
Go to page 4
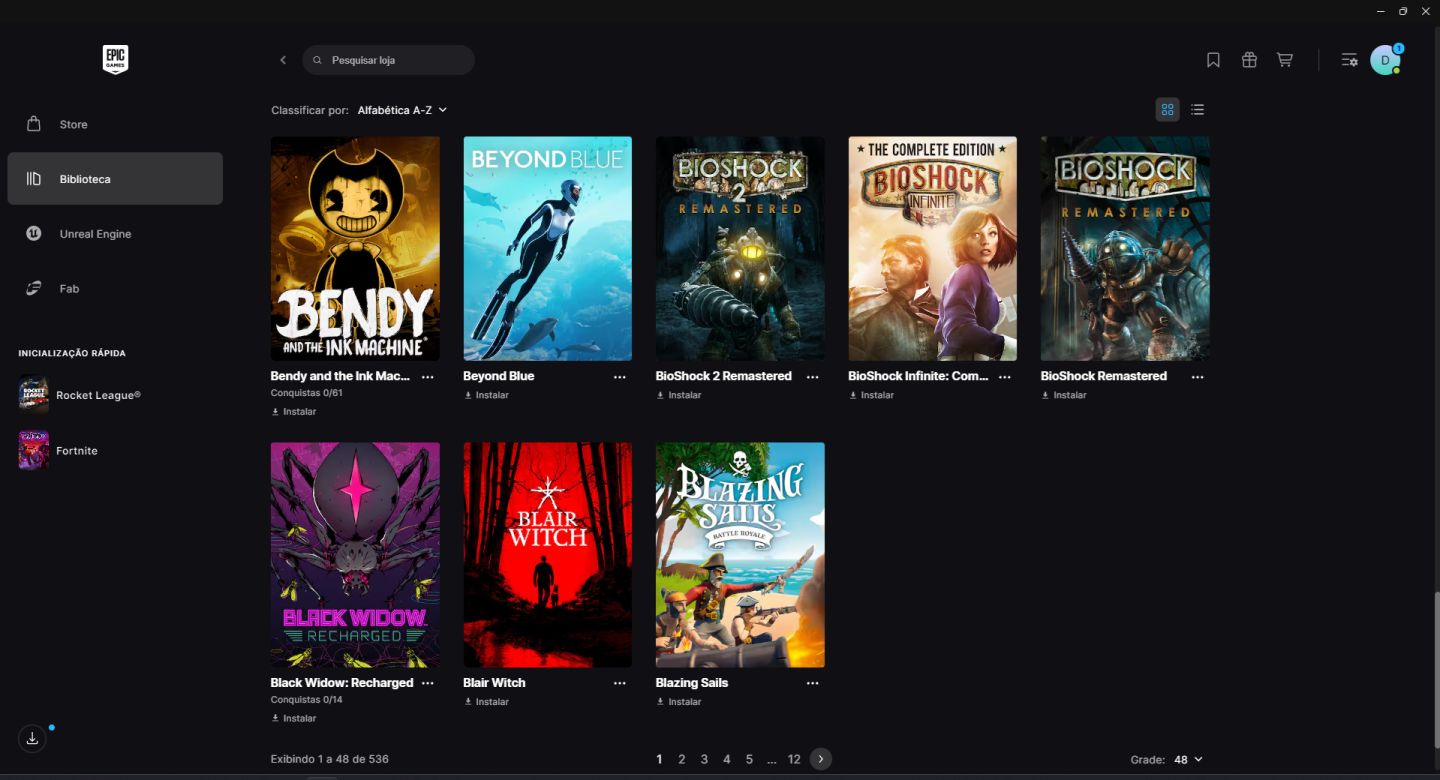coord(727,760)
